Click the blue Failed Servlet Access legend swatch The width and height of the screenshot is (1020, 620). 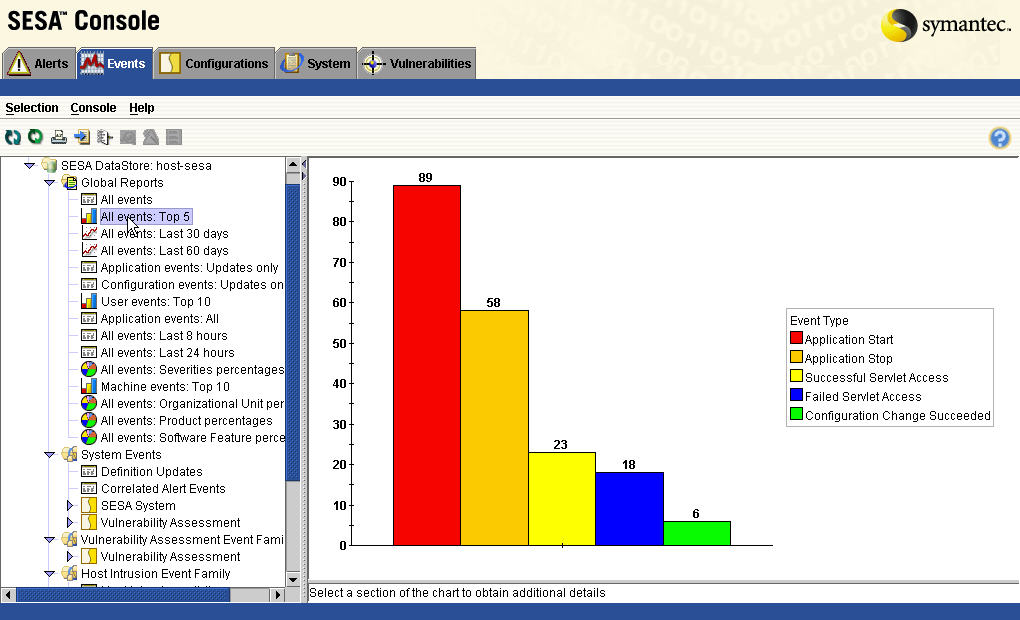pyautogui.click(x=796, y=395)
